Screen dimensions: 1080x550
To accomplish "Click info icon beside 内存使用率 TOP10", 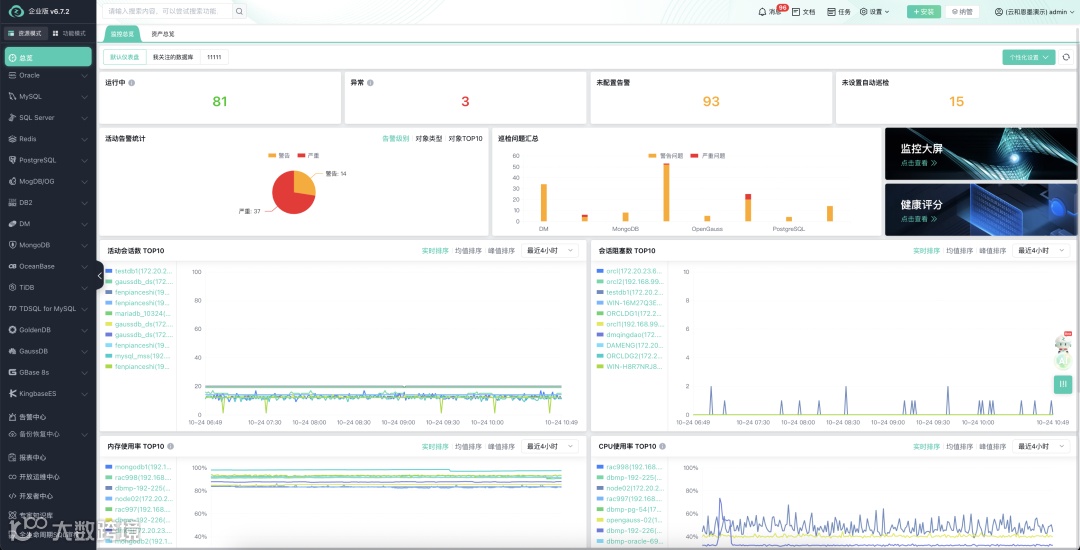I will [x=170, y=446].
